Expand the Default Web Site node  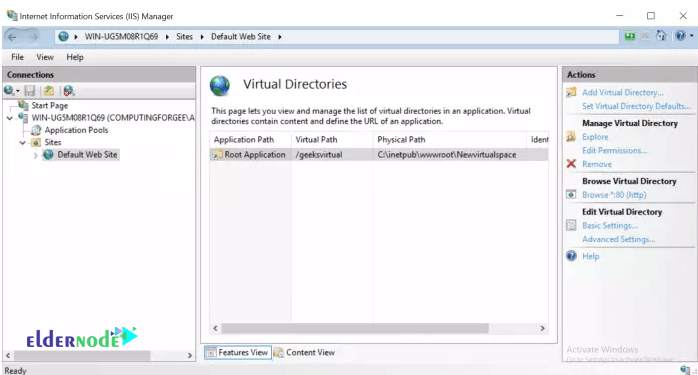point(36,155)
